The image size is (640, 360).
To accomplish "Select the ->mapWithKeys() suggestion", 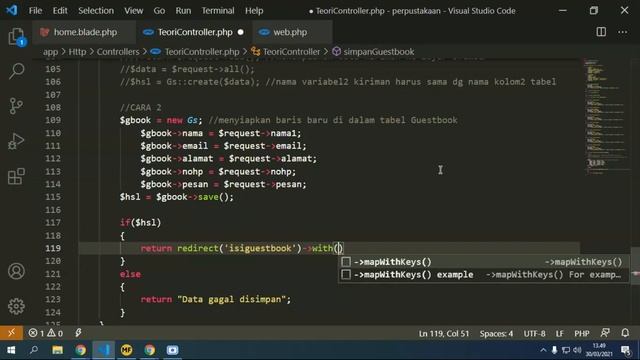I will 483,262.
